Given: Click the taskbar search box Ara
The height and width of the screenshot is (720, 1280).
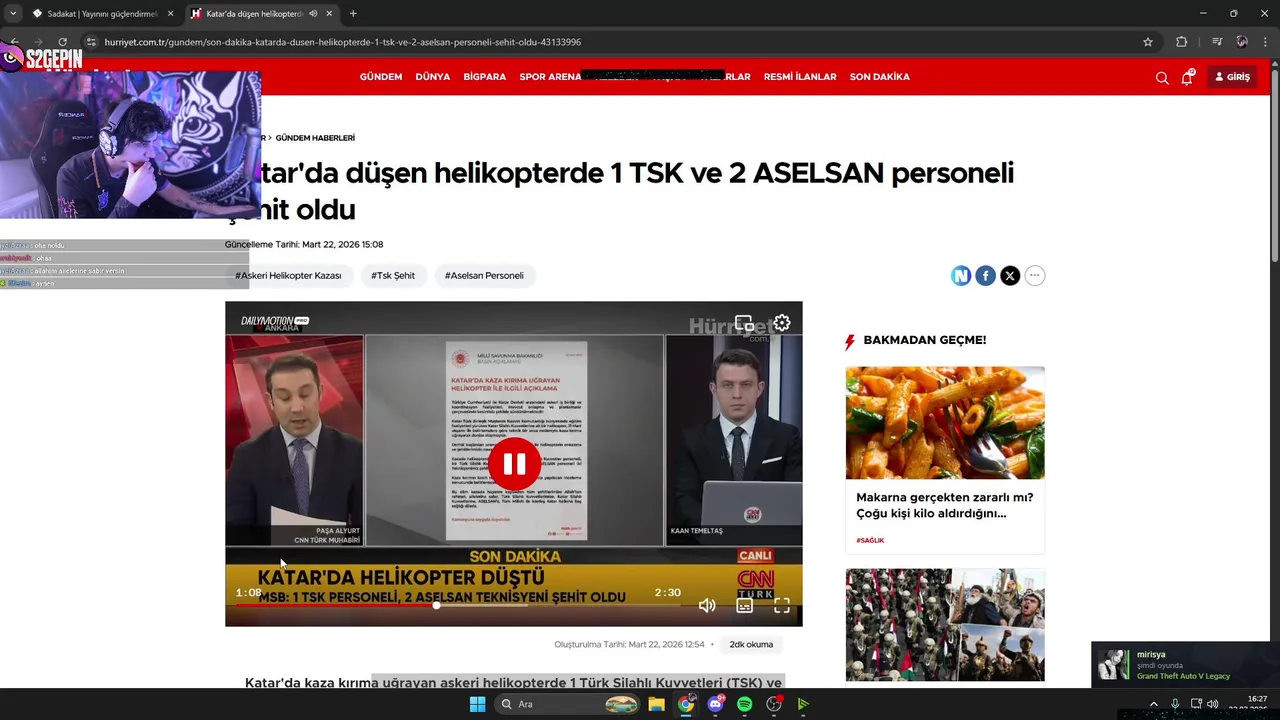Looking at the screenshot, I should tap(568, 704).
